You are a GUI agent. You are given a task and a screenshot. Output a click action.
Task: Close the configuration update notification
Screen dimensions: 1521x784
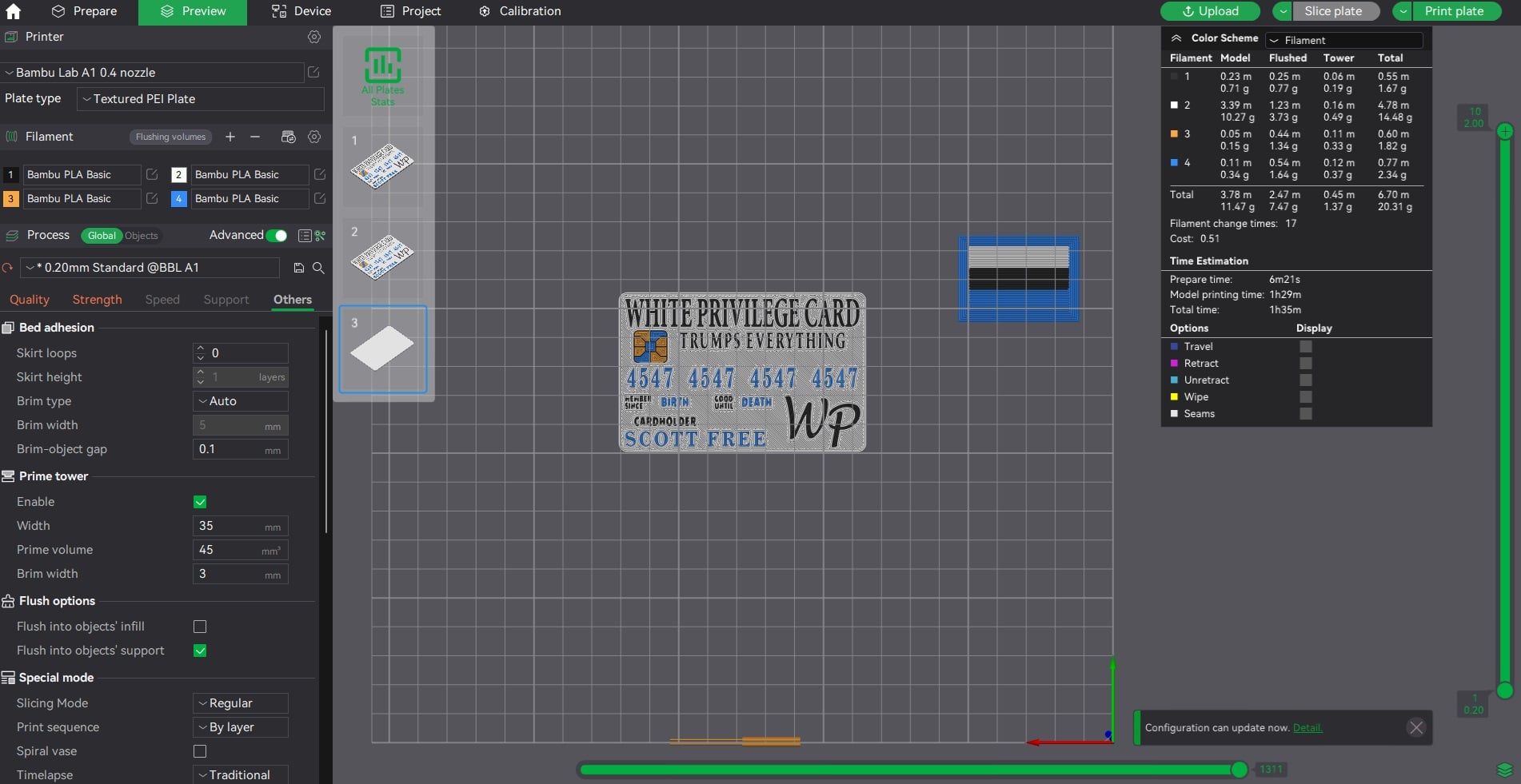(x=1416, y=727)
